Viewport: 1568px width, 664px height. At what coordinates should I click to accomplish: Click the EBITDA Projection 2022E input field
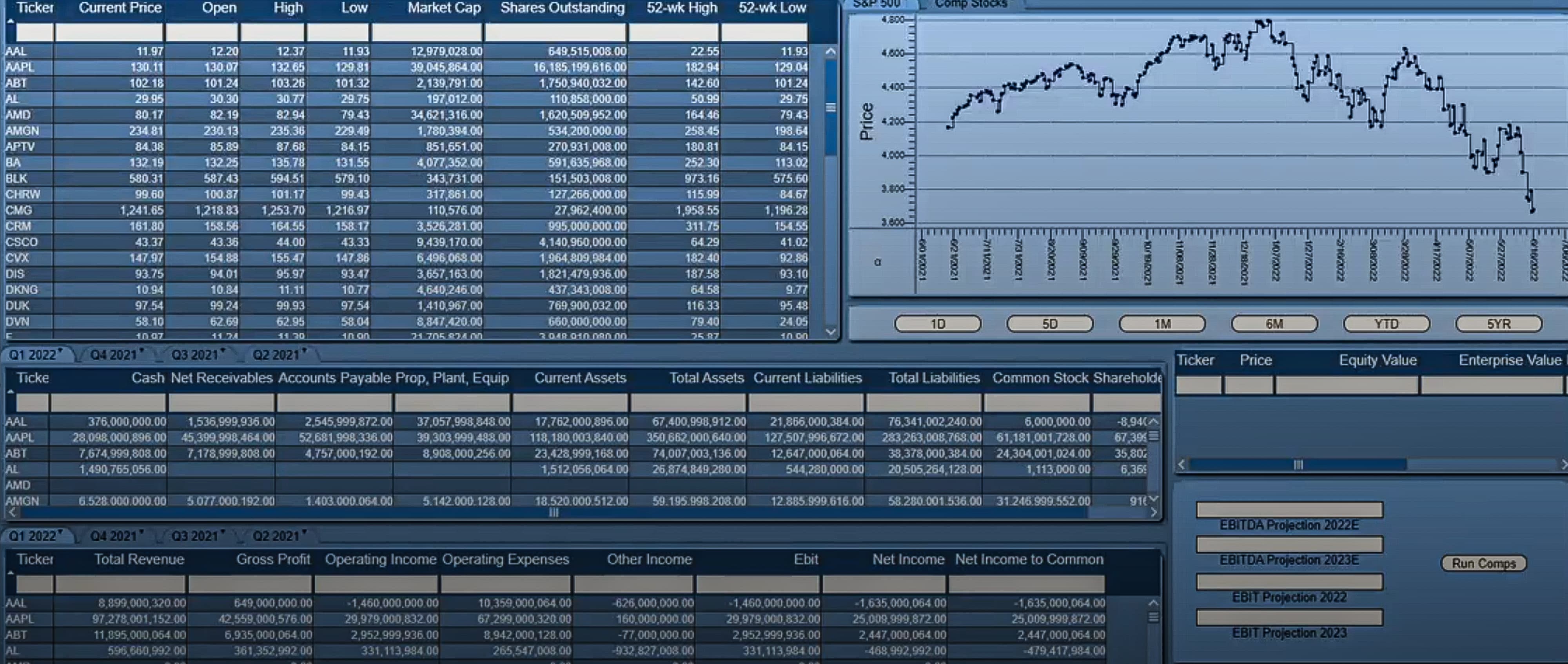point(1289,510)
